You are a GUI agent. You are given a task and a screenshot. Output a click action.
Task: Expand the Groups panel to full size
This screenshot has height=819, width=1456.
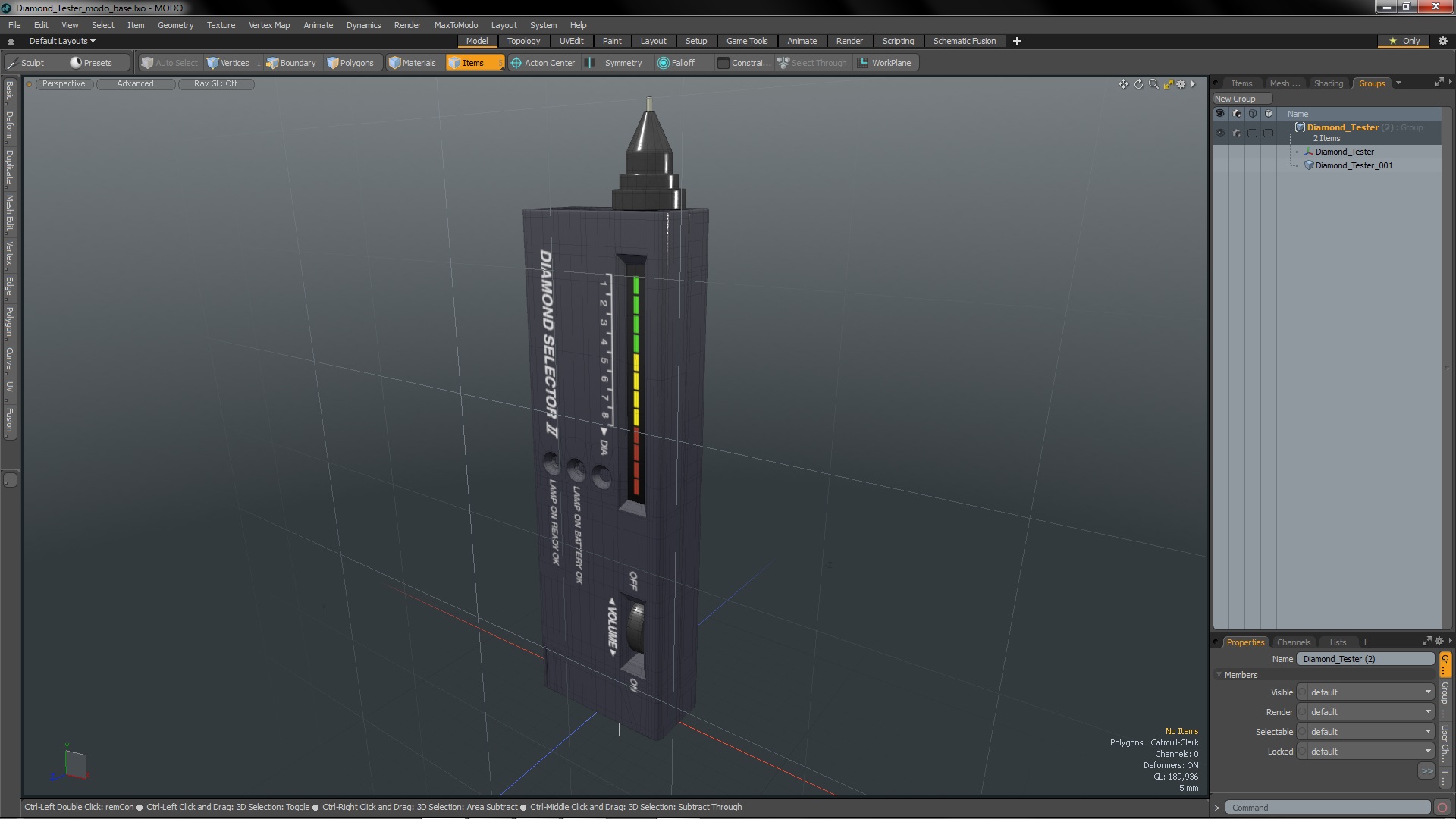point(1439,83)
